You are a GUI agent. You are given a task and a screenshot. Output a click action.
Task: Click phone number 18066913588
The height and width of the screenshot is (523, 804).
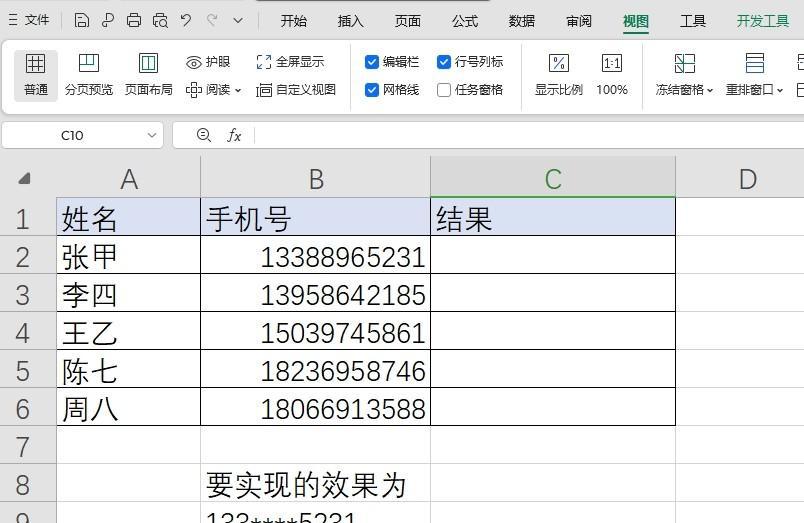tap(315, 407)
